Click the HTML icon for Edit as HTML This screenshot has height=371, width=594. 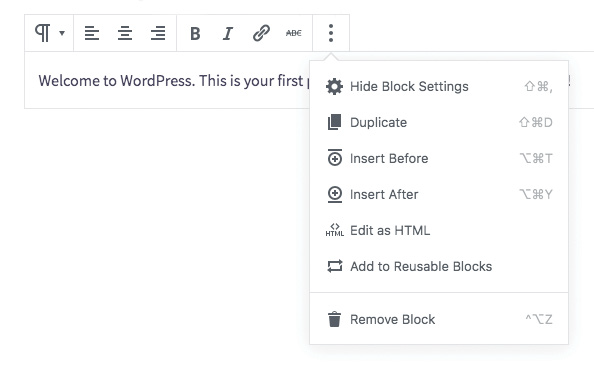point(335,230)
